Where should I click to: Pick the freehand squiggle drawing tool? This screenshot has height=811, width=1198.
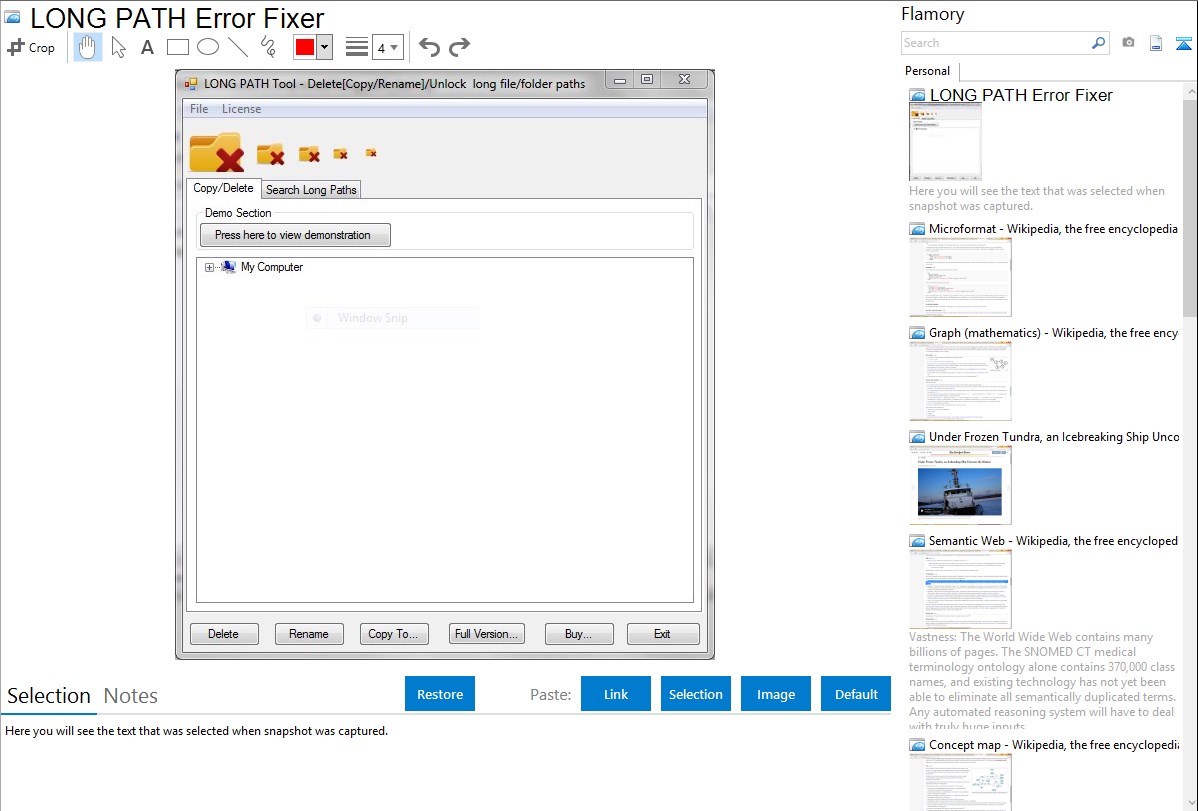268,47
